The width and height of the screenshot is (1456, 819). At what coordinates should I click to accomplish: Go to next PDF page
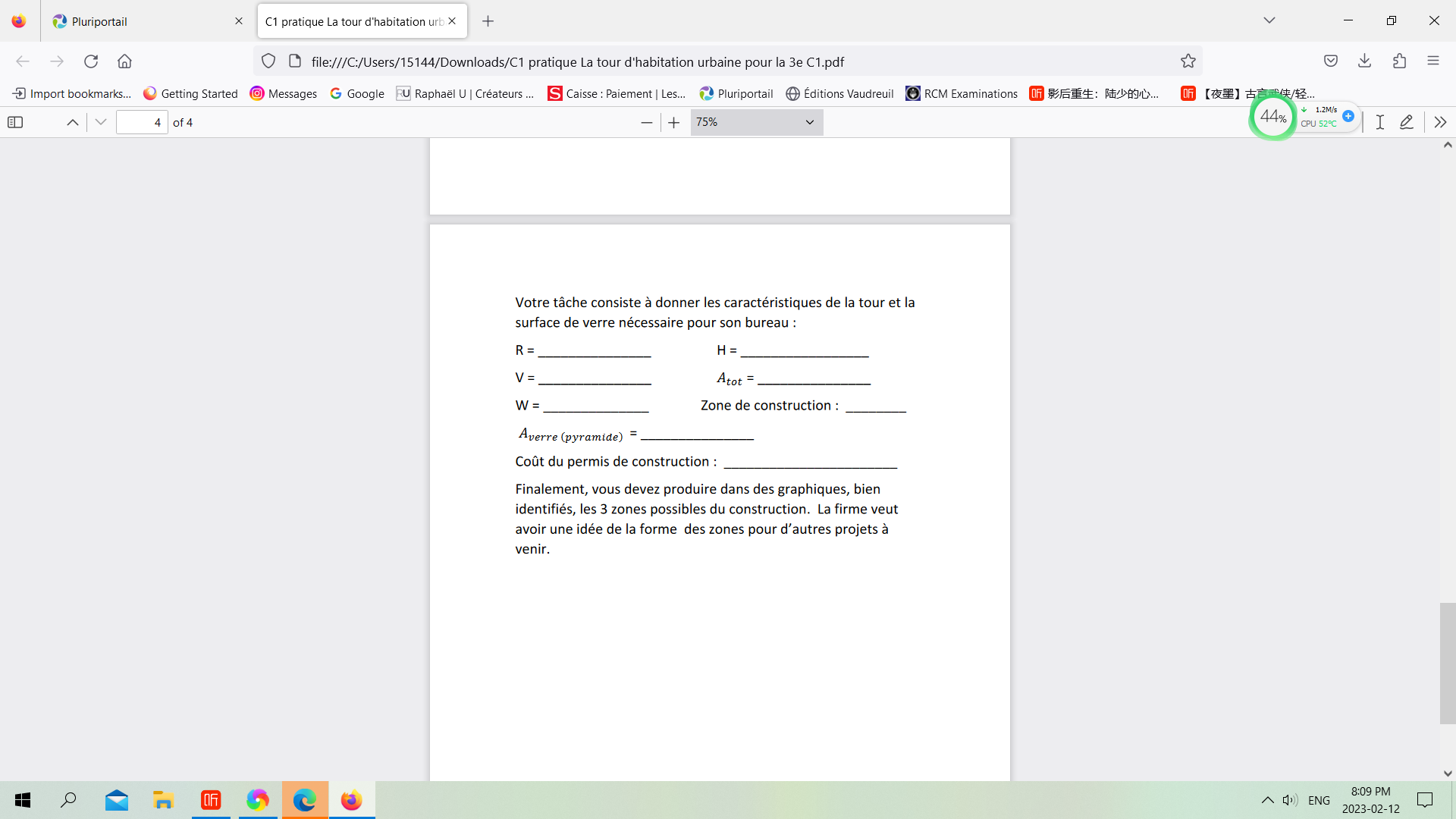pos(101,122)
